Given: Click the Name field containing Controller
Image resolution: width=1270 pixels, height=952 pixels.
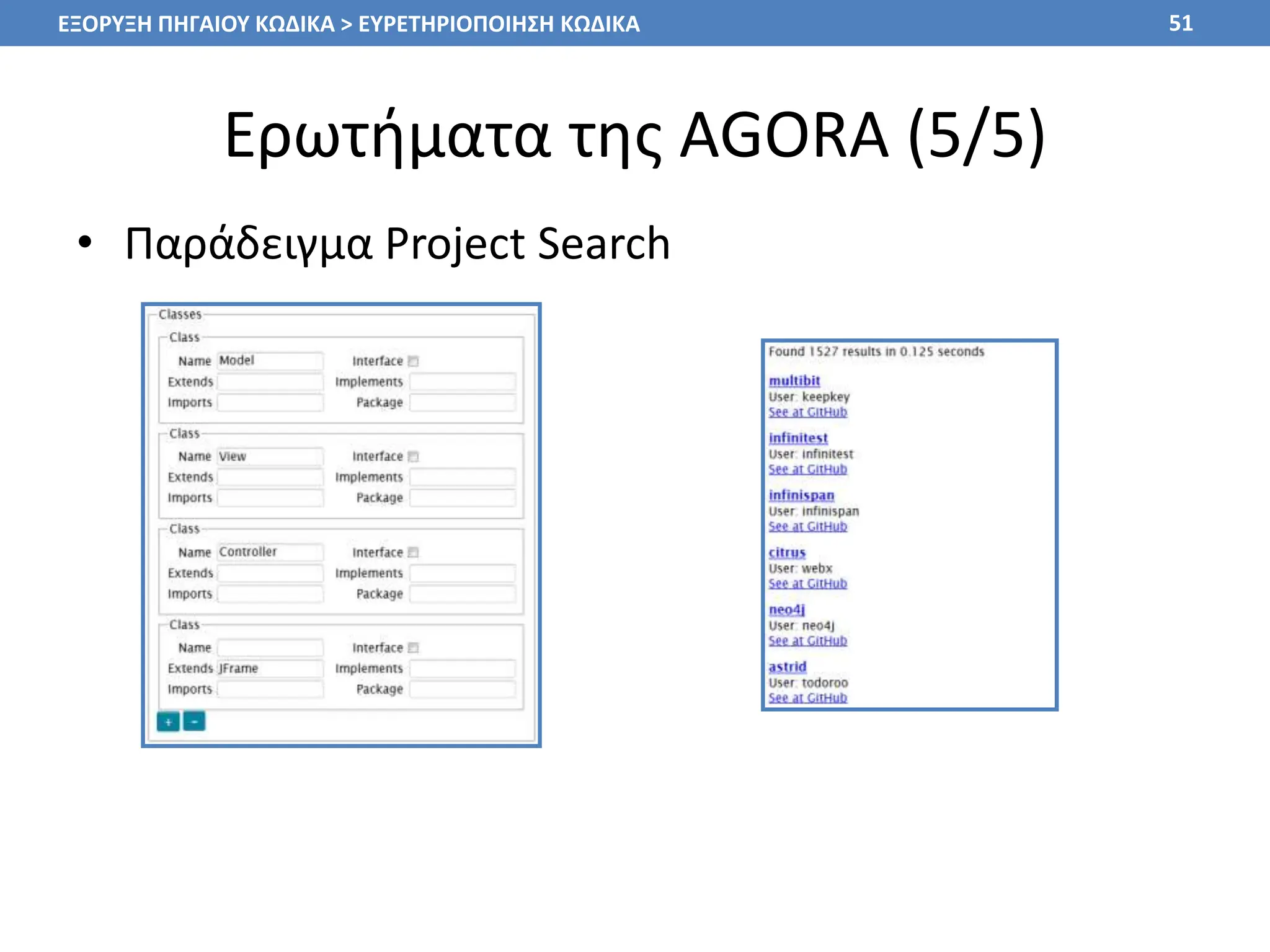Looking at the screenshot, I should pos(270,552).
